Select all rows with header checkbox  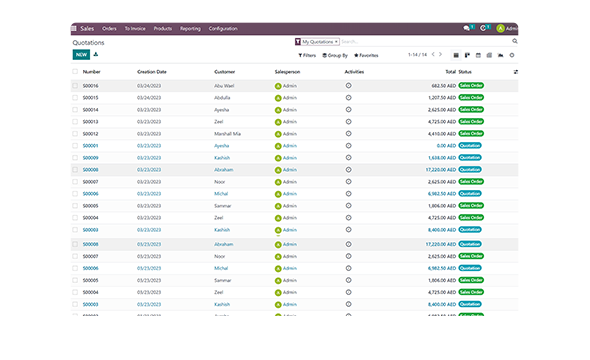click(75, 71)
